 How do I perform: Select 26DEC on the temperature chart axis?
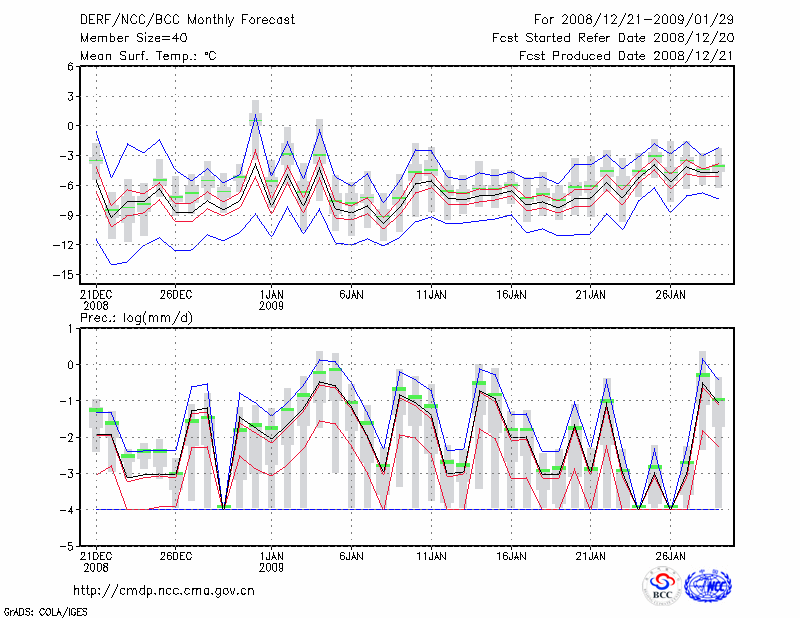point(176,295)
